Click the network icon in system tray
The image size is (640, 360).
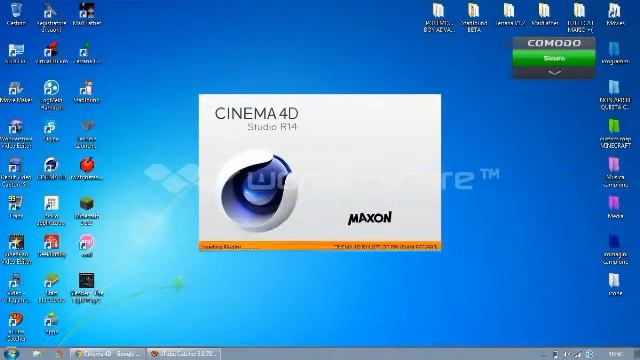(578, 354)
